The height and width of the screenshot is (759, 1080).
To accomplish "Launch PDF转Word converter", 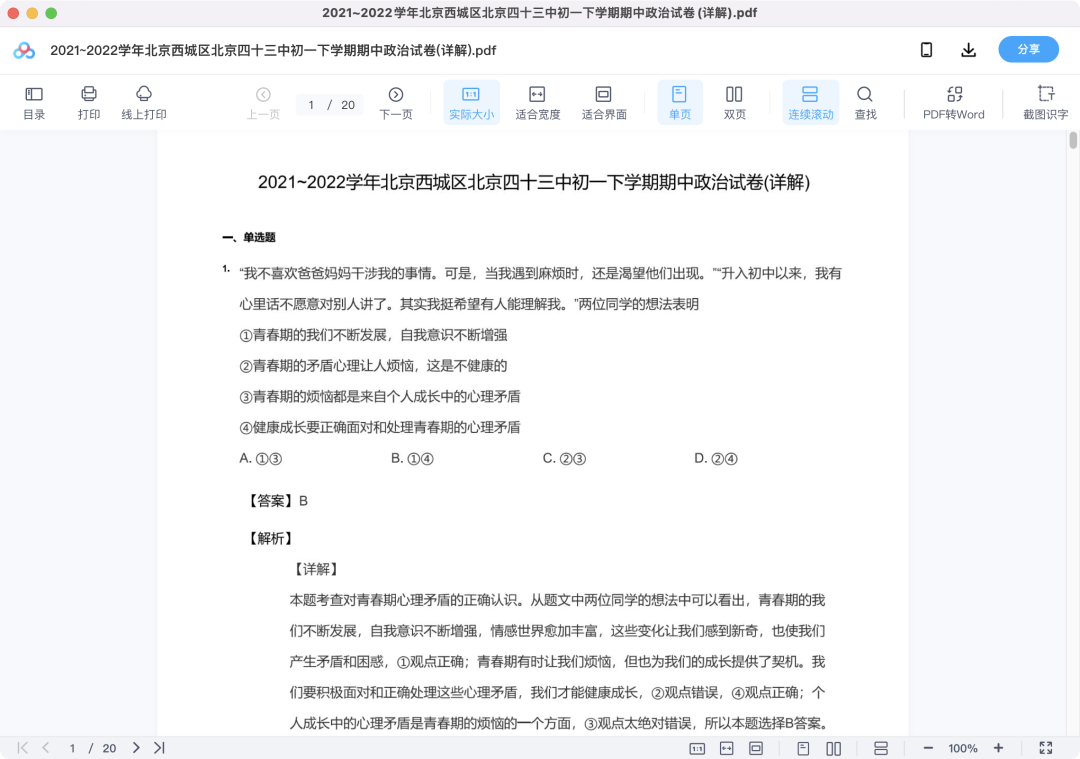I will pyautogui.click(x=953, y=103).
